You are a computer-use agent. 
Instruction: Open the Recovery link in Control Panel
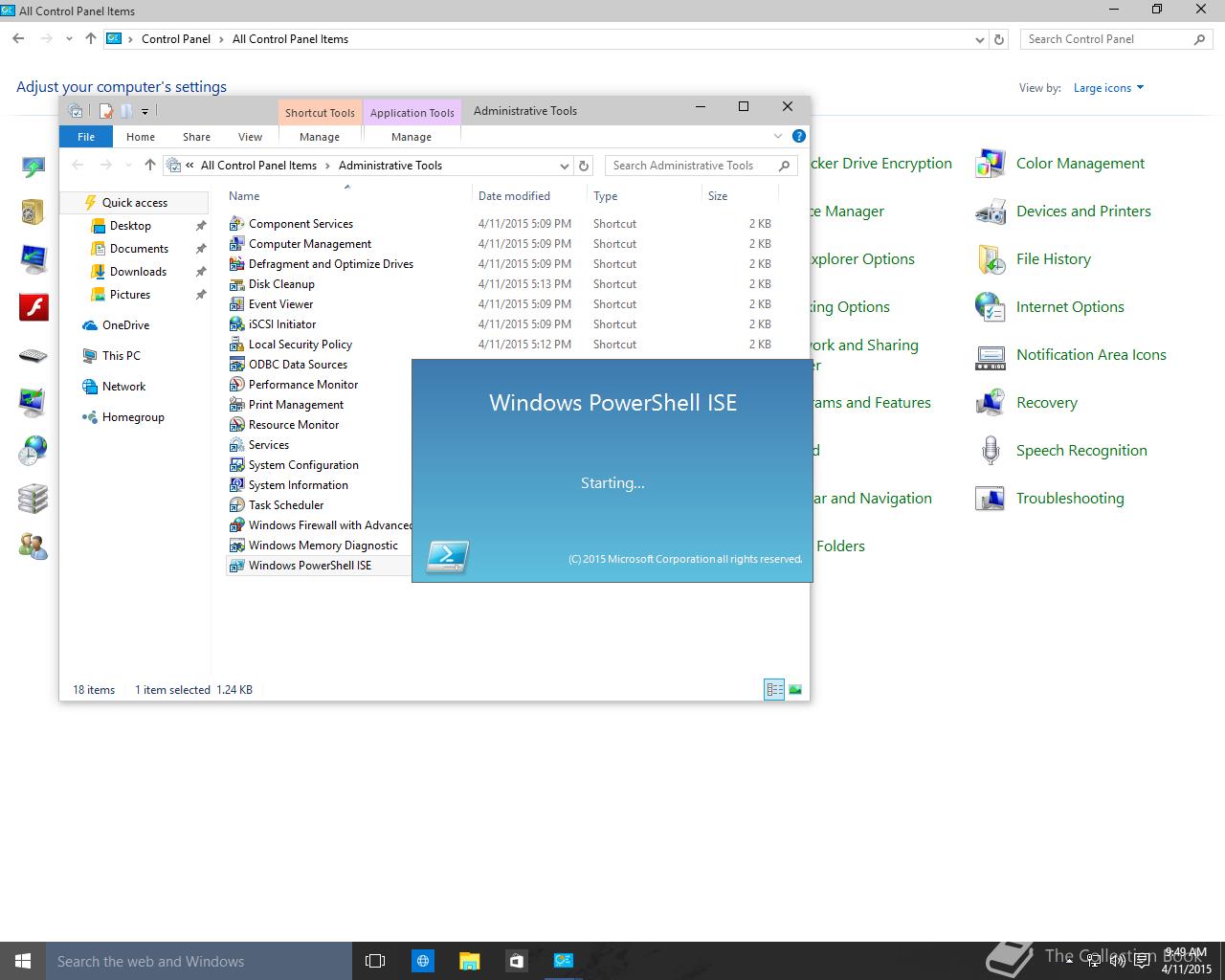tap(1046, 403)
